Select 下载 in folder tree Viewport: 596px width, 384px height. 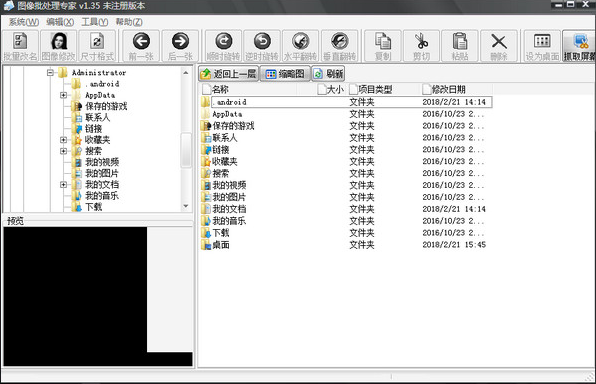pos(94,207)
